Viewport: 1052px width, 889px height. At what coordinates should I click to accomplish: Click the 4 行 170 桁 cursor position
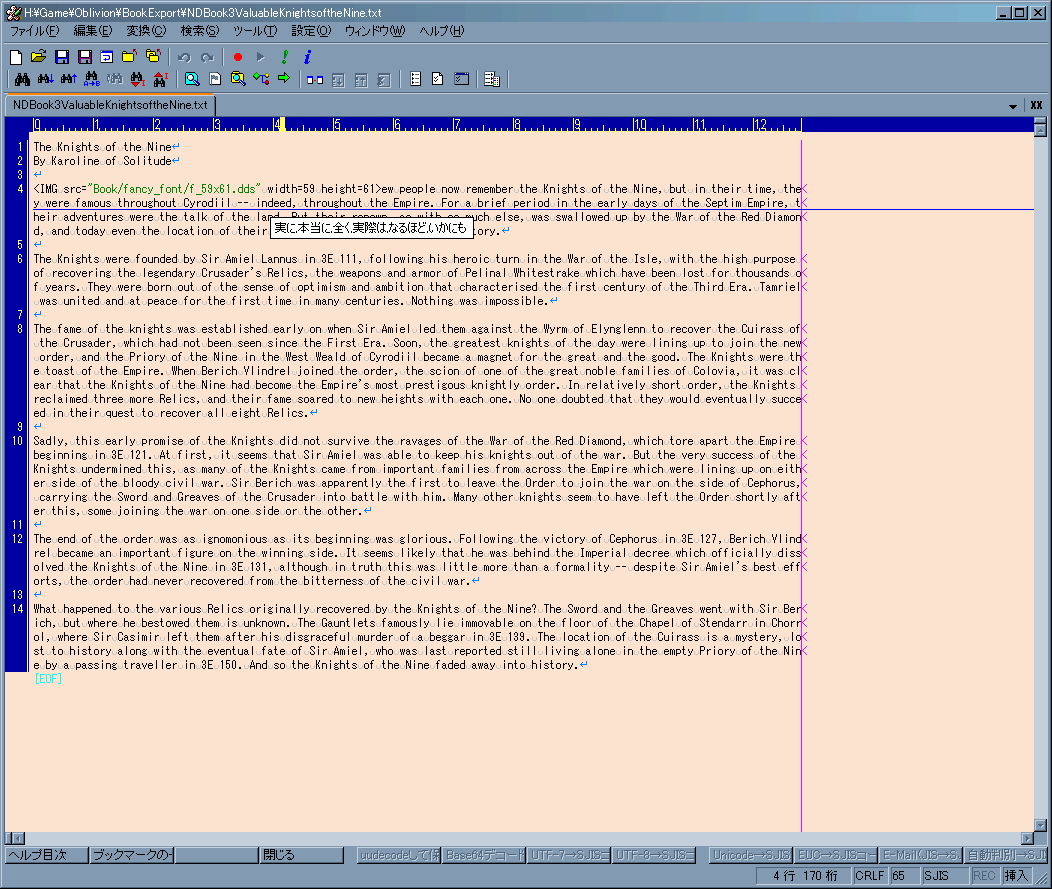click(x=804, y=876)
